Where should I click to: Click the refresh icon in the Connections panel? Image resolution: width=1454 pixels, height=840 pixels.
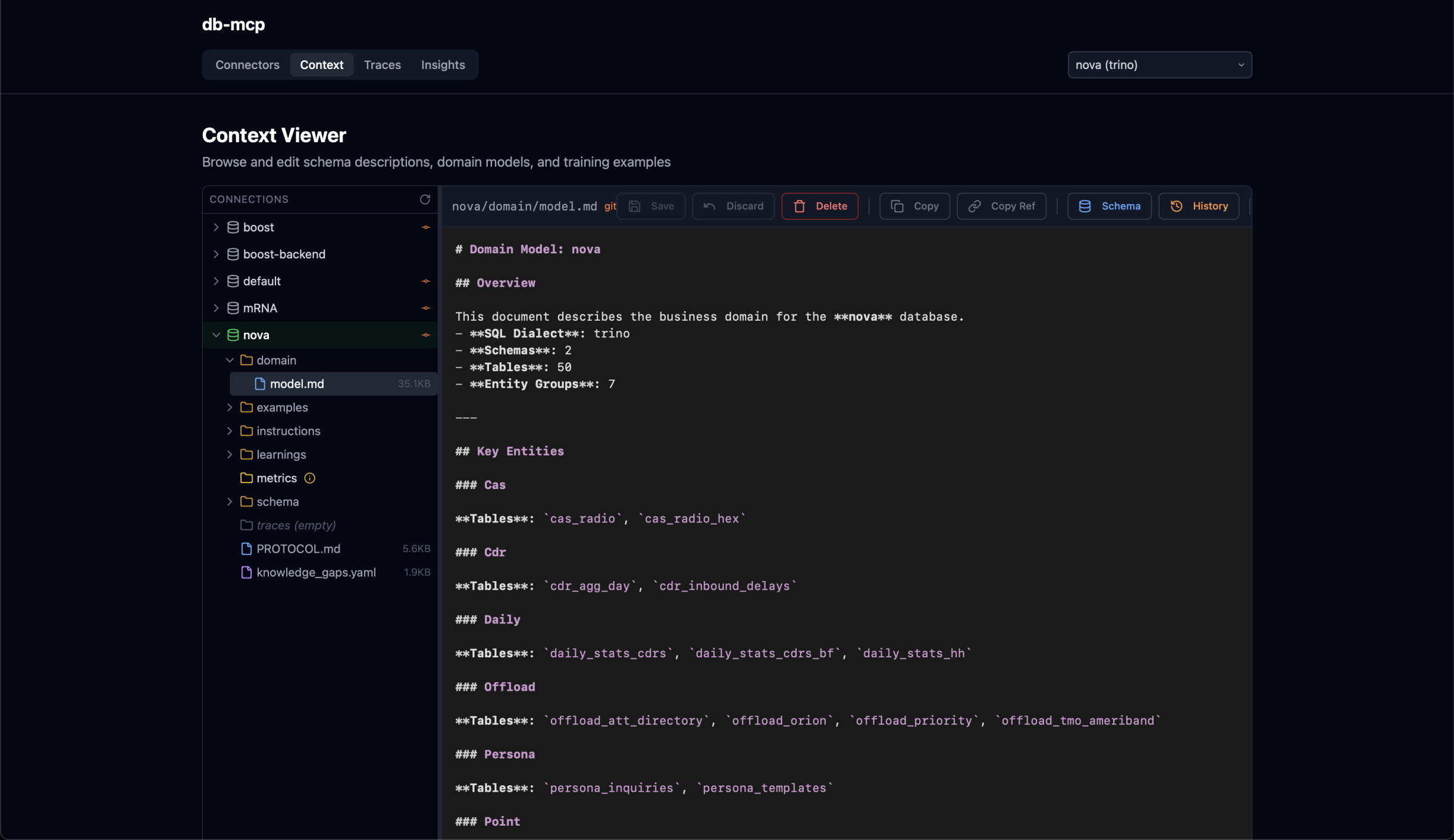click(424, 199)
